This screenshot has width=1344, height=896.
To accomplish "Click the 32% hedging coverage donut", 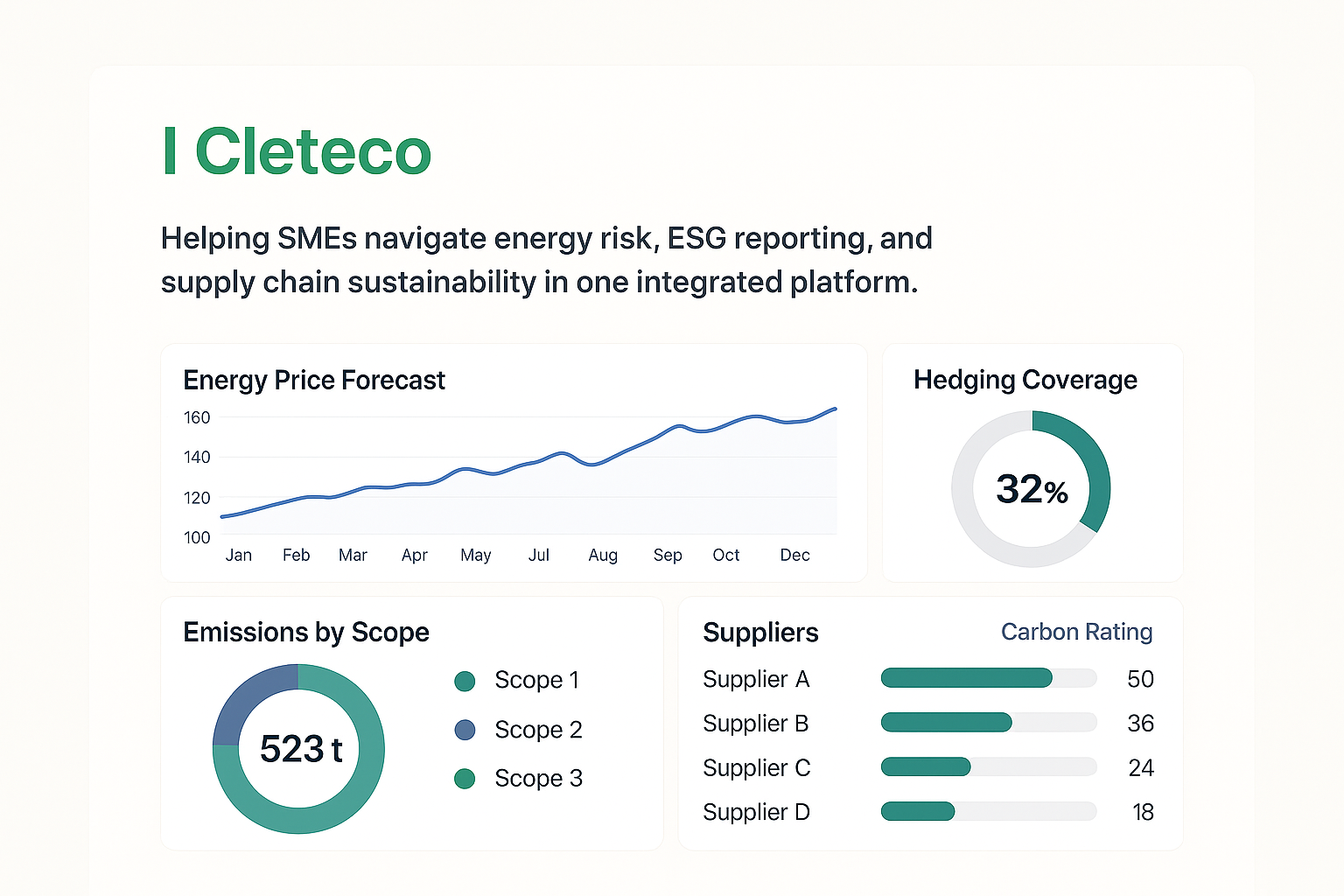I will click(1031, 489).
